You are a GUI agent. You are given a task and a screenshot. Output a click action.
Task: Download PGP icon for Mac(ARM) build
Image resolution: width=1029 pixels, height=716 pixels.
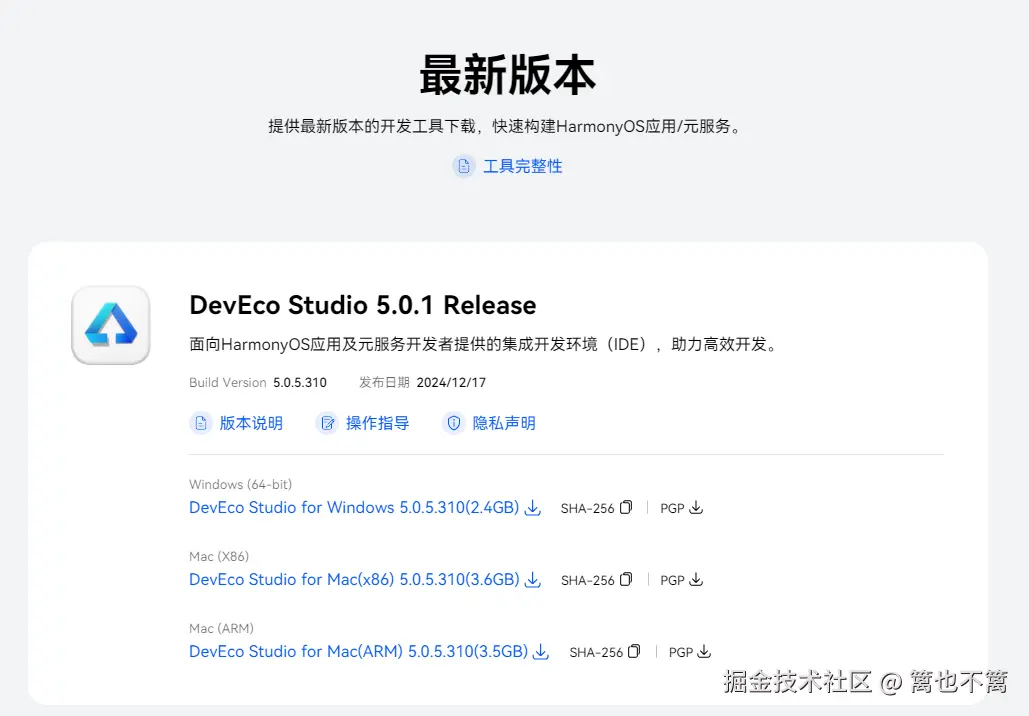point(704,652)
